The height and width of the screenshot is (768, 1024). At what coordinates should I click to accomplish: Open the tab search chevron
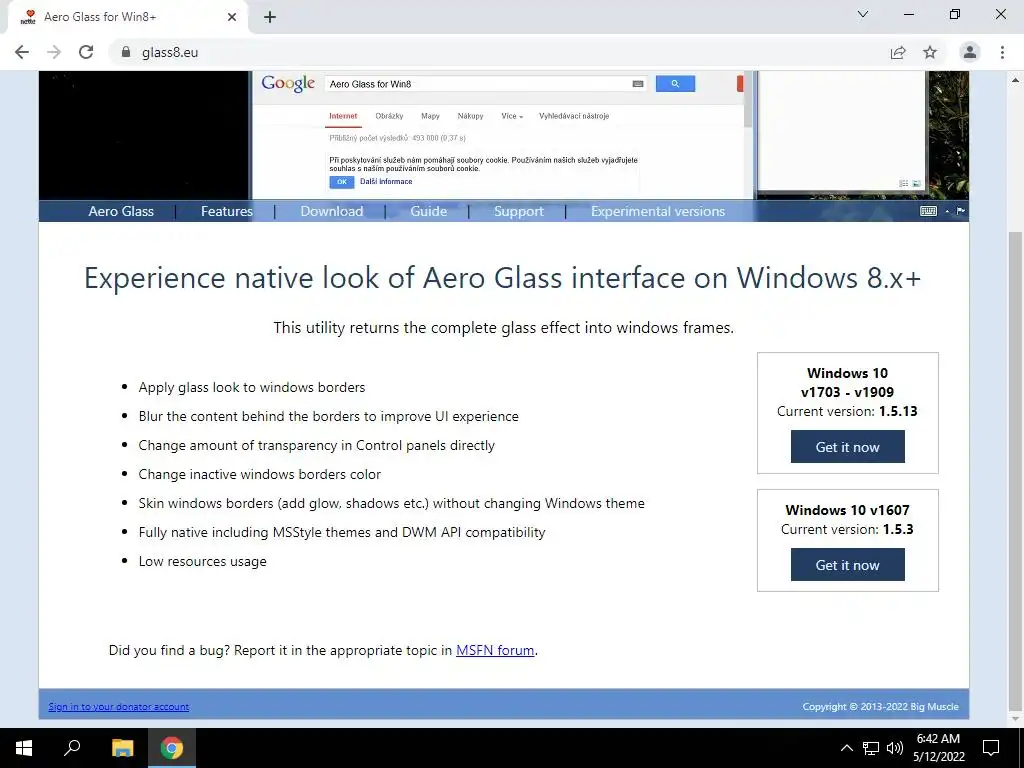click(863, 14)
